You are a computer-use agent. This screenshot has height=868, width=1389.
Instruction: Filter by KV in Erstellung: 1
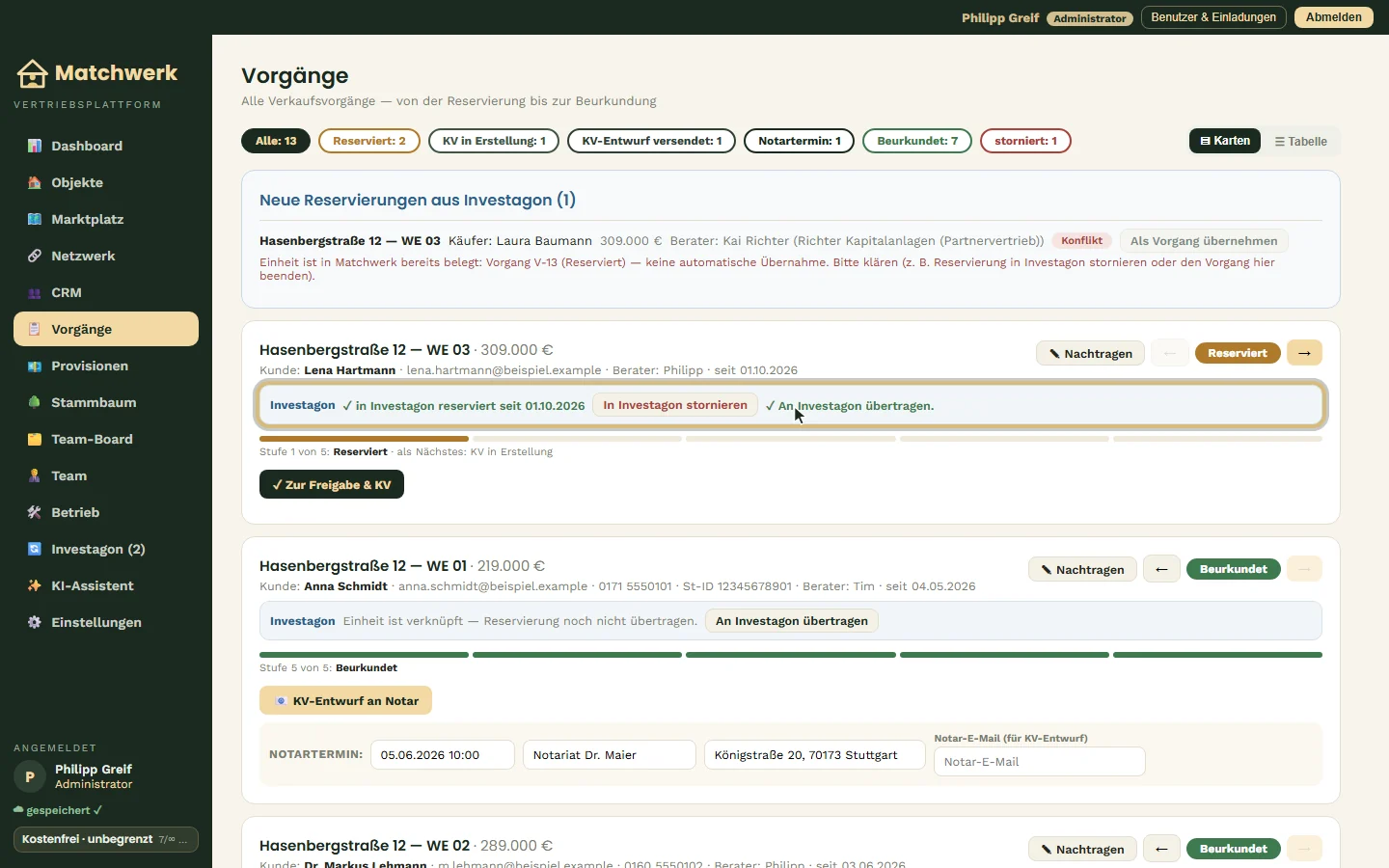pos(494,141)
